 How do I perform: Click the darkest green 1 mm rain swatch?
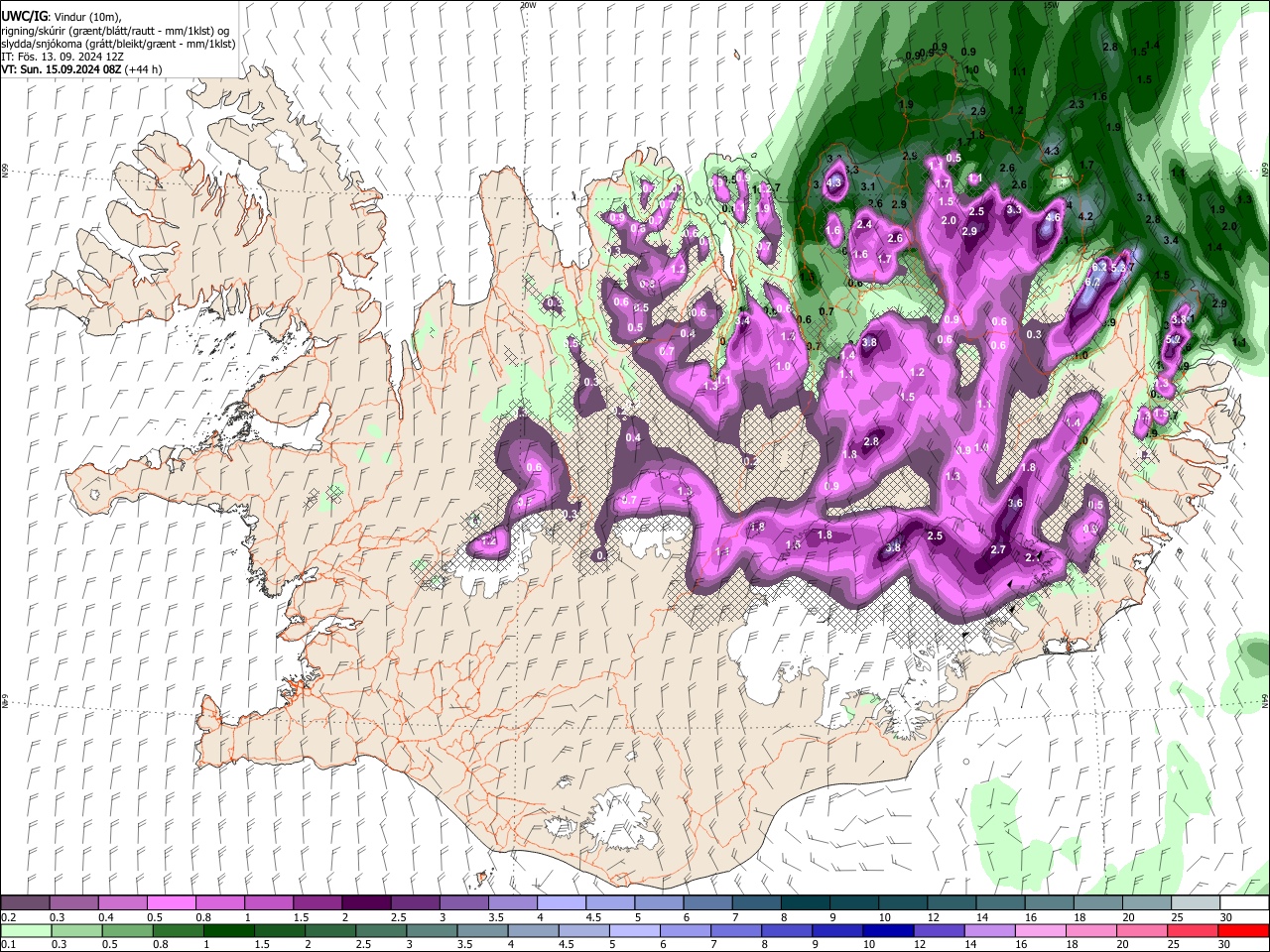(x=228, y=930)
